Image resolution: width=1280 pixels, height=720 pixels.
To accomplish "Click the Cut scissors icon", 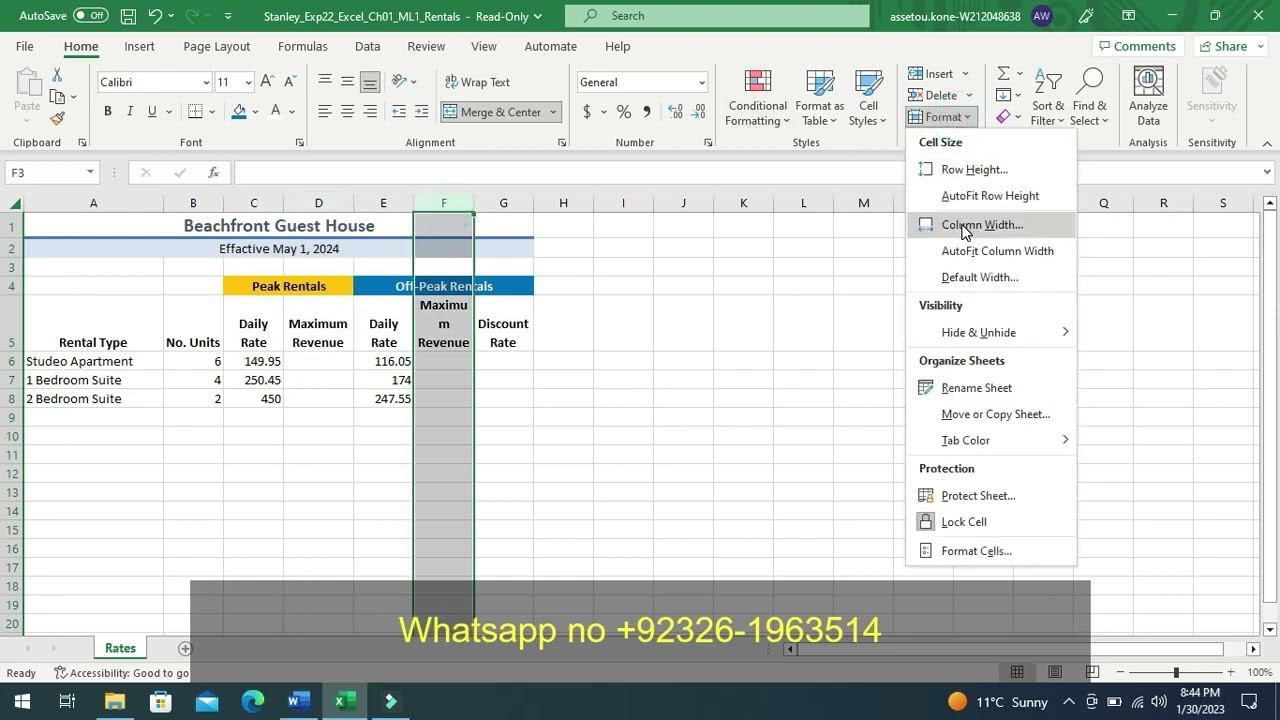I will [57, 76].
